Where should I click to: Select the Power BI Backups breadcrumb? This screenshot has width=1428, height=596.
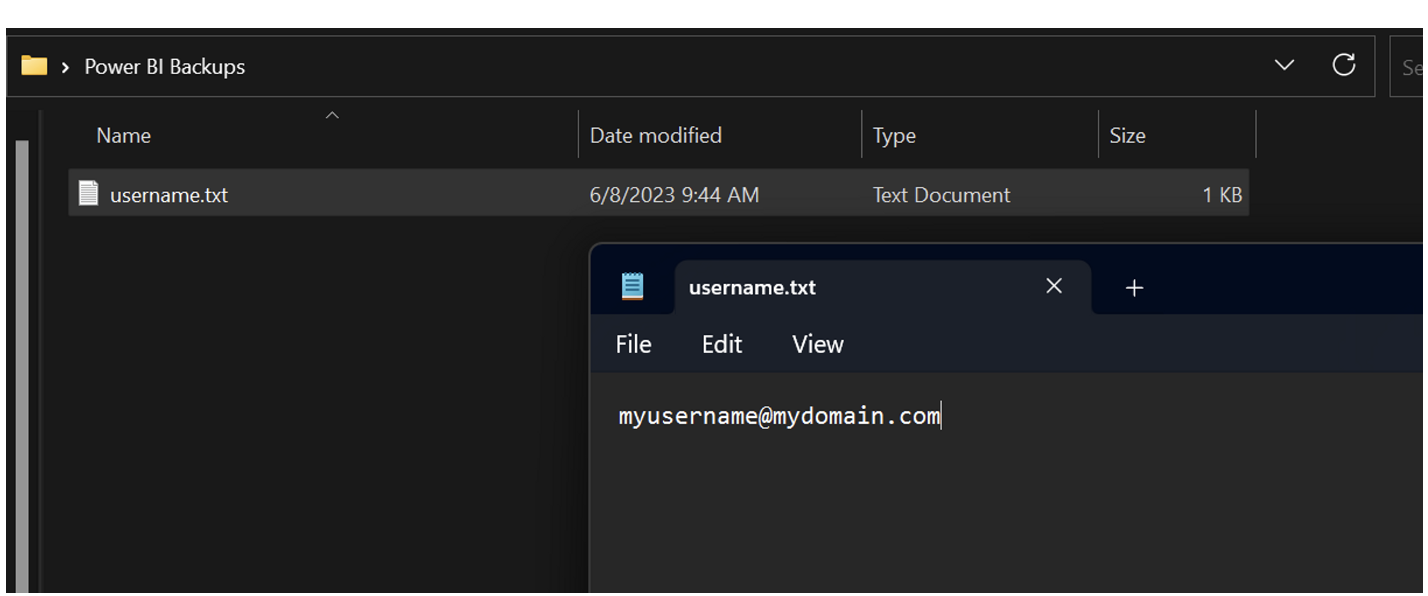[165, 67]
